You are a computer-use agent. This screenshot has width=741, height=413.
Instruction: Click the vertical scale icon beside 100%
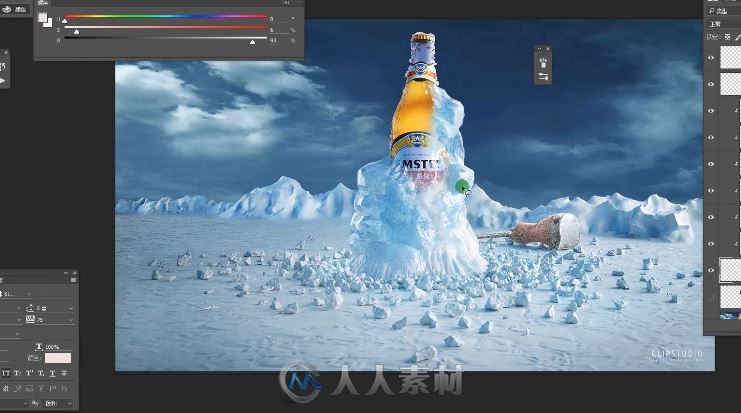tap(39, 347)
